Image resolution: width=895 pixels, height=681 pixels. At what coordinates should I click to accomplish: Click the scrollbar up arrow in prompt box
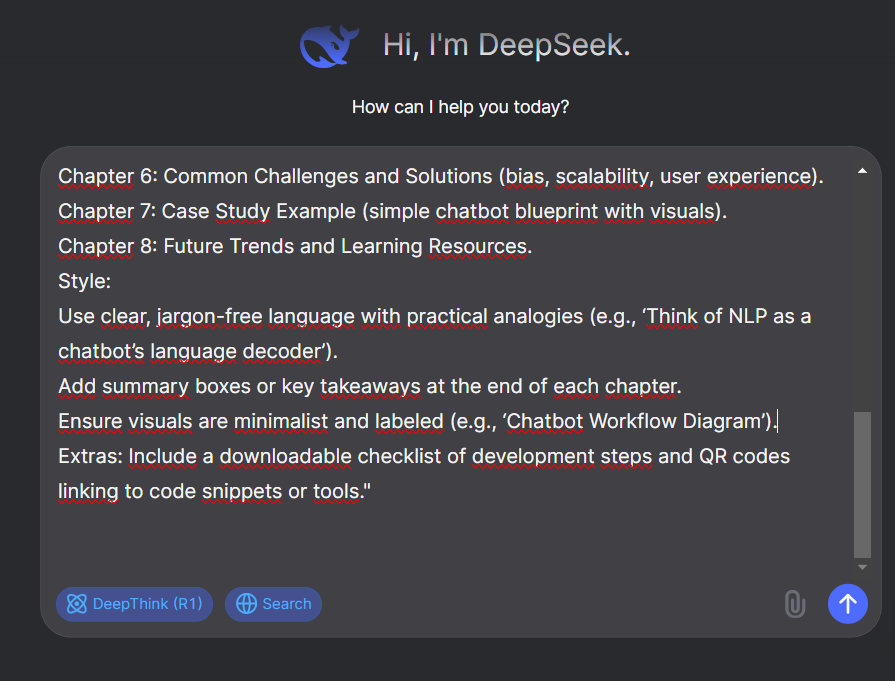[862, 171]
